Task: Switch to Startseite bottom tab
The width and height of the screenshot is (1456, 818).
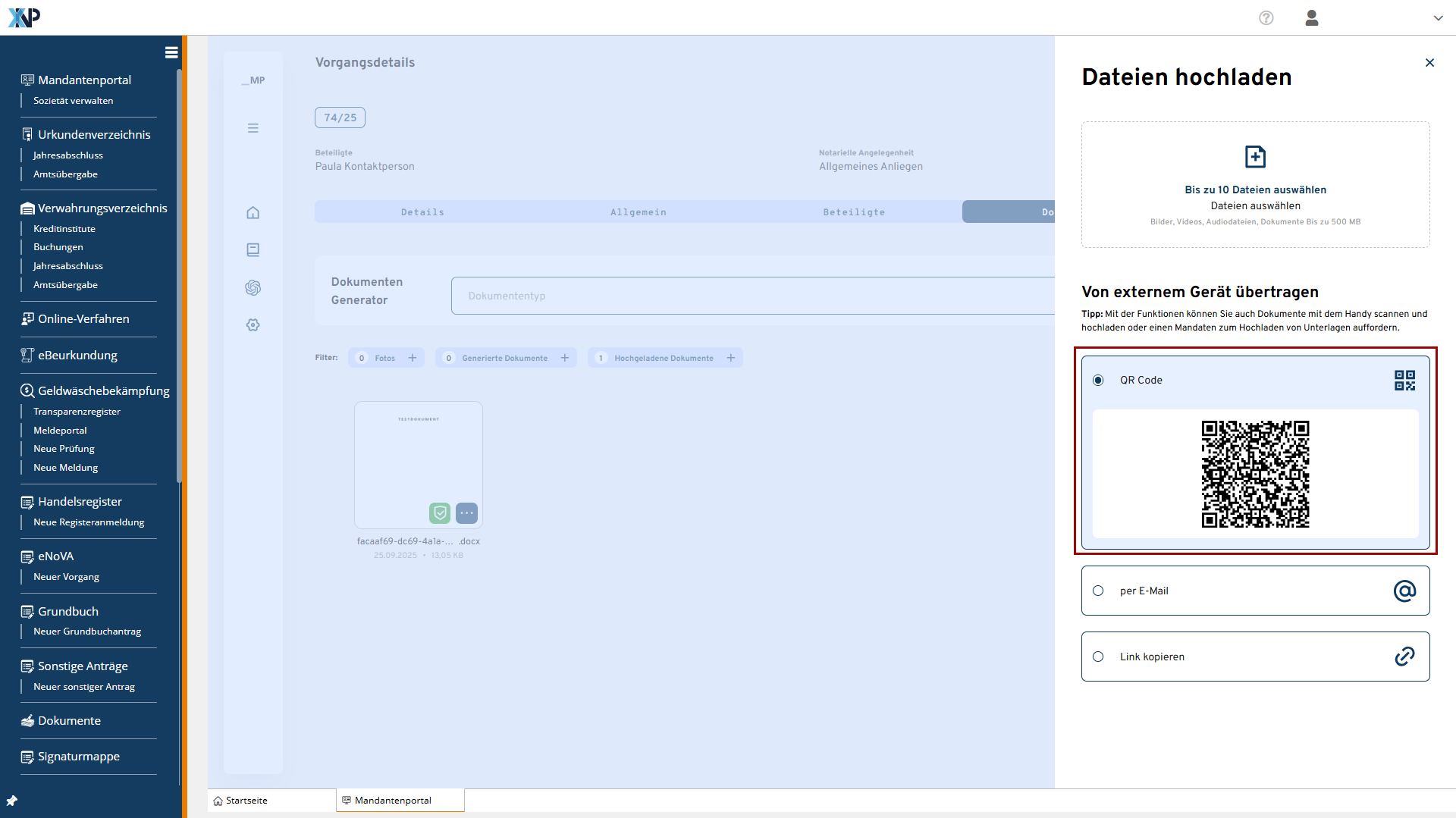Action: tap(272, 801)
